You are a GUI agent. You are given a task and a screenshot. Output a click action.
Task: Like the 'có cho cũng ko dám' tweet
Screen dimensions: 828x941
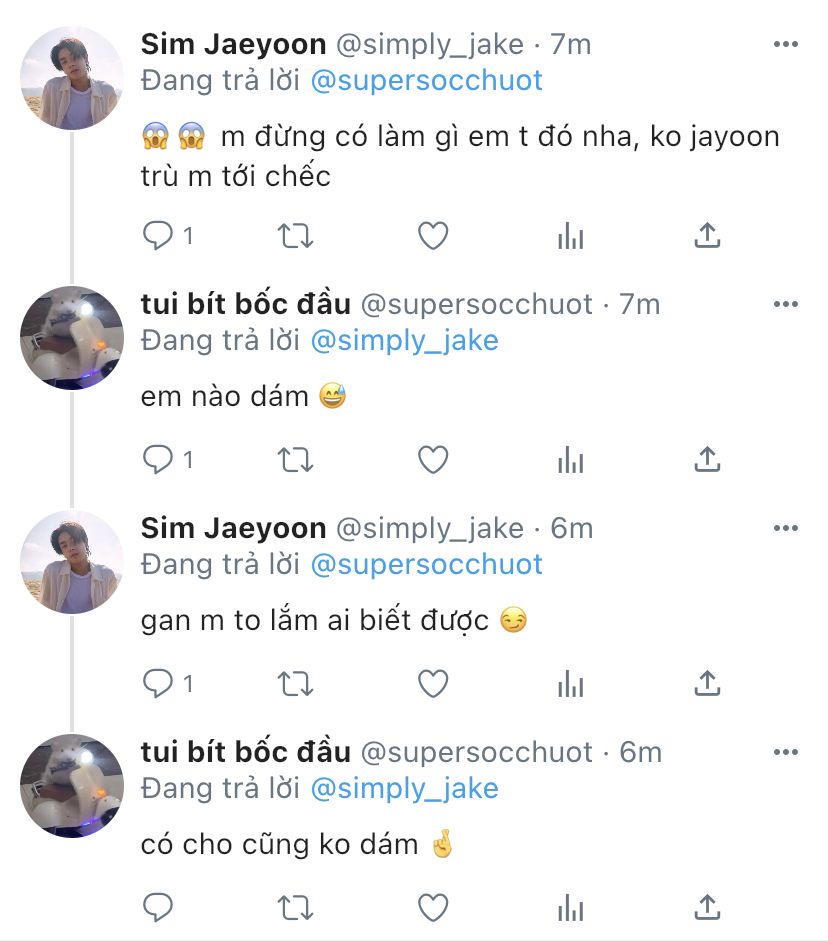click(432, 908)
